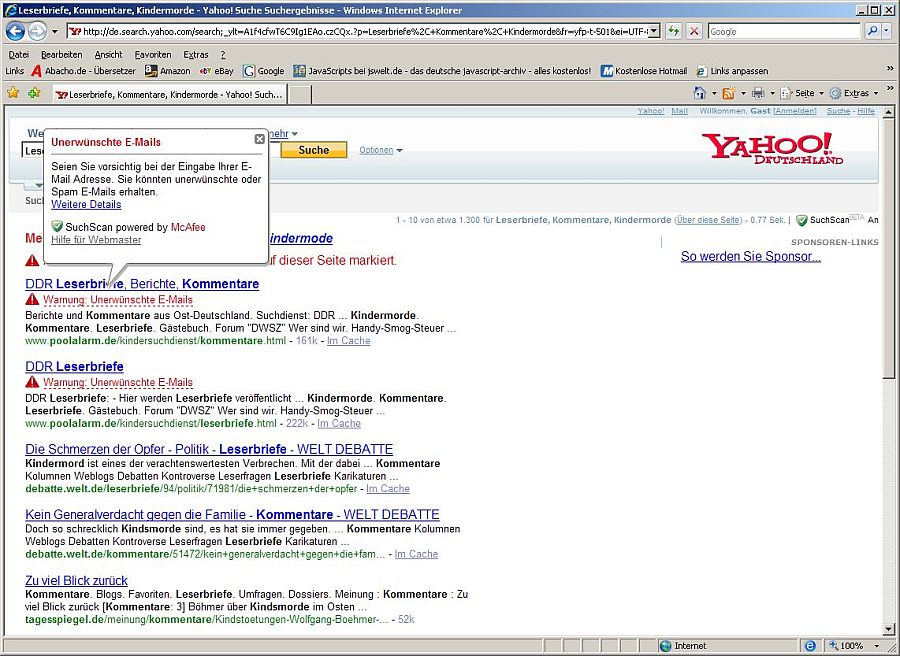Open the search provider dropdown arrow
Image resolution: width=900 pixels, height=656 pixels.
[886, 32]
